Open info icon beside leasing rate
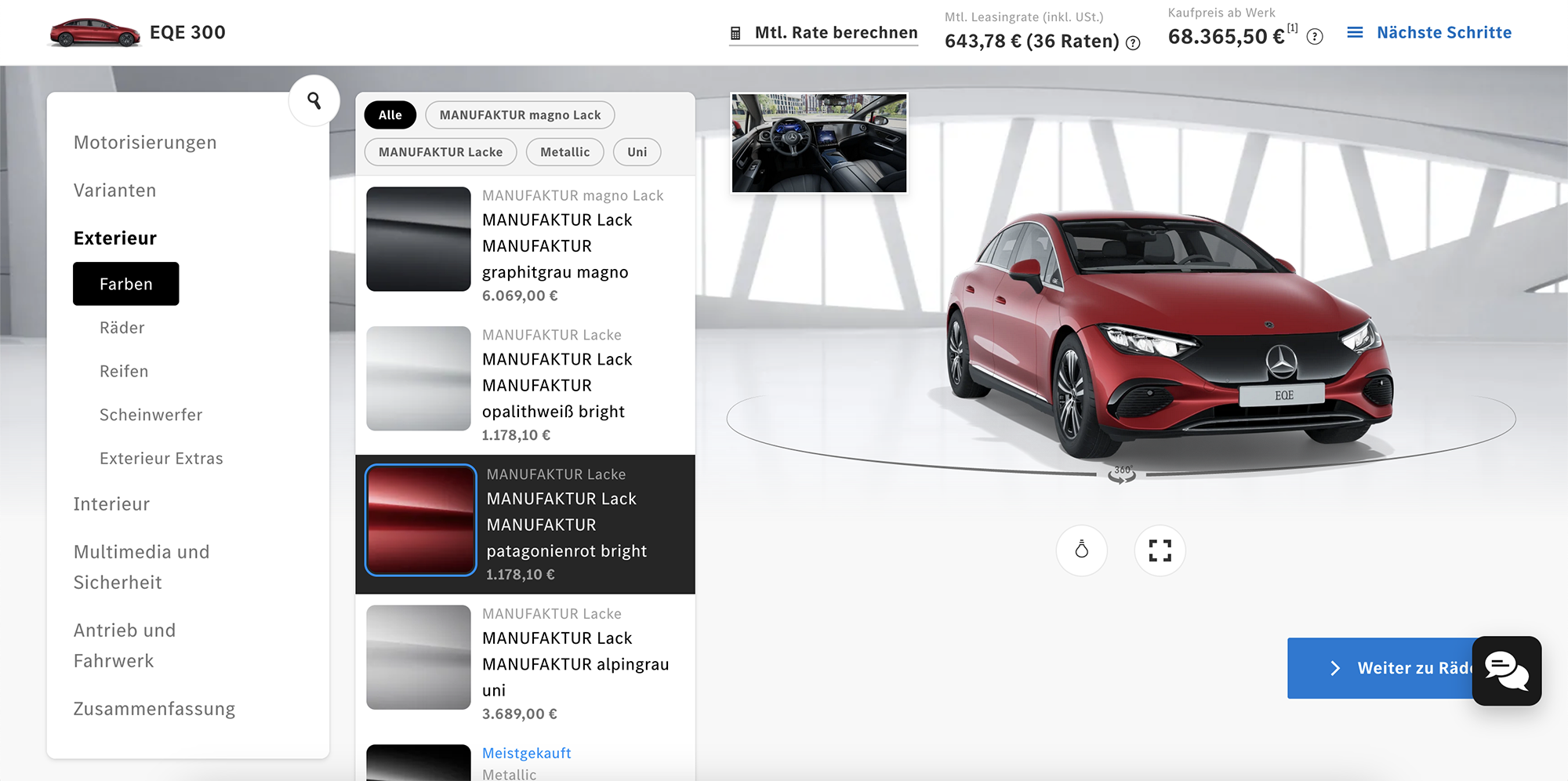 tap(1133, 43)
